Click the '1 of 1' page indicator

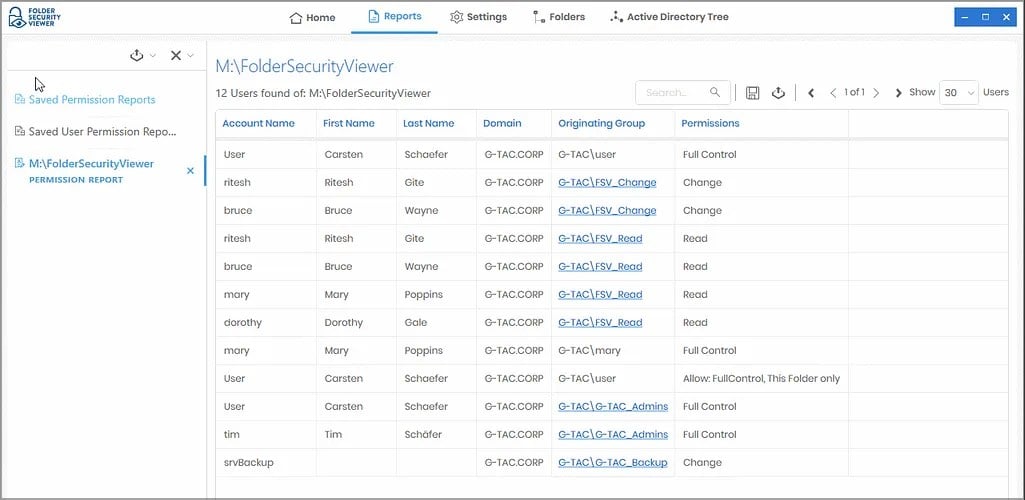pos(854,93)
